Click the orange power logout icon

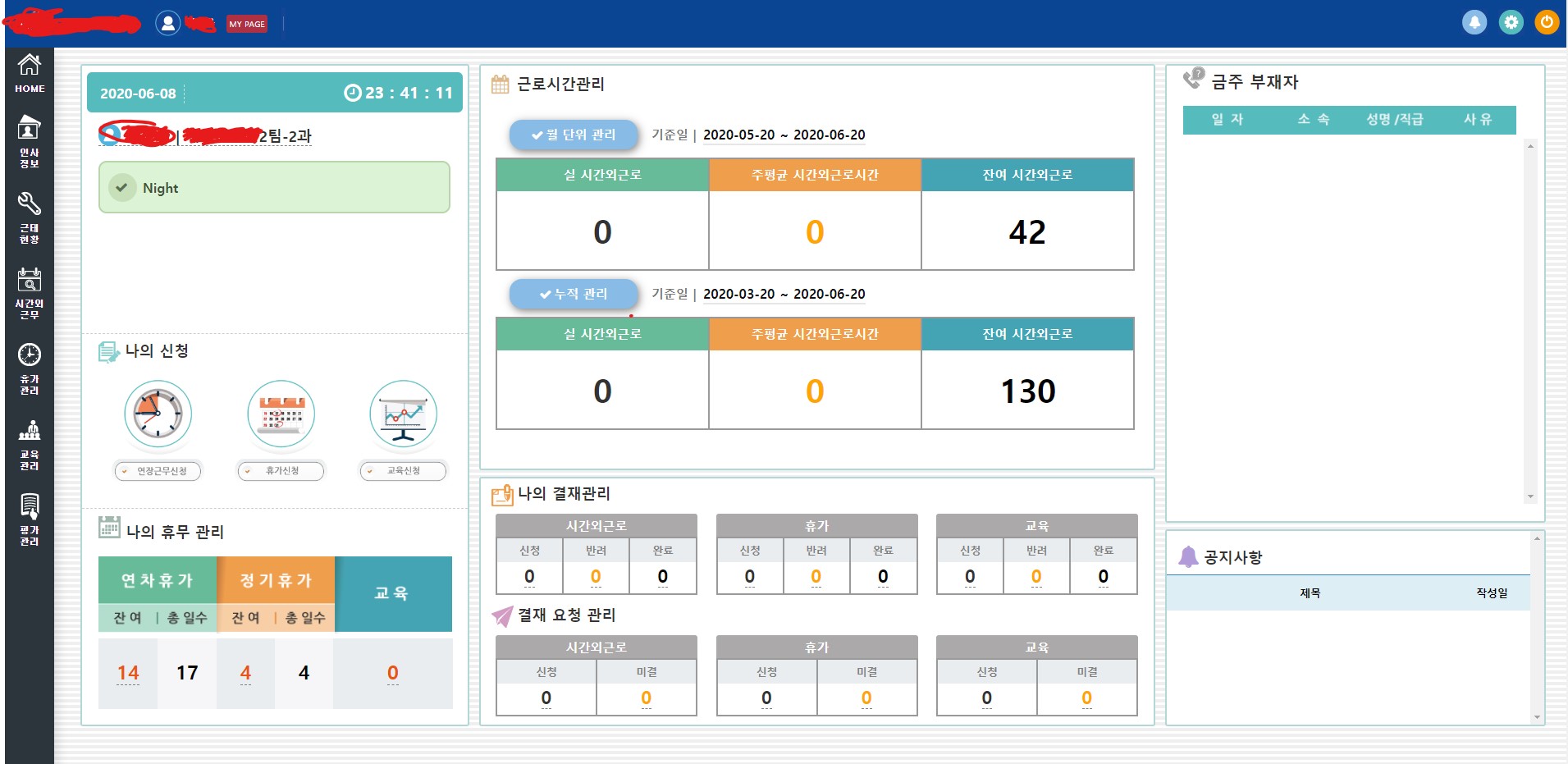coord(1547,22)
